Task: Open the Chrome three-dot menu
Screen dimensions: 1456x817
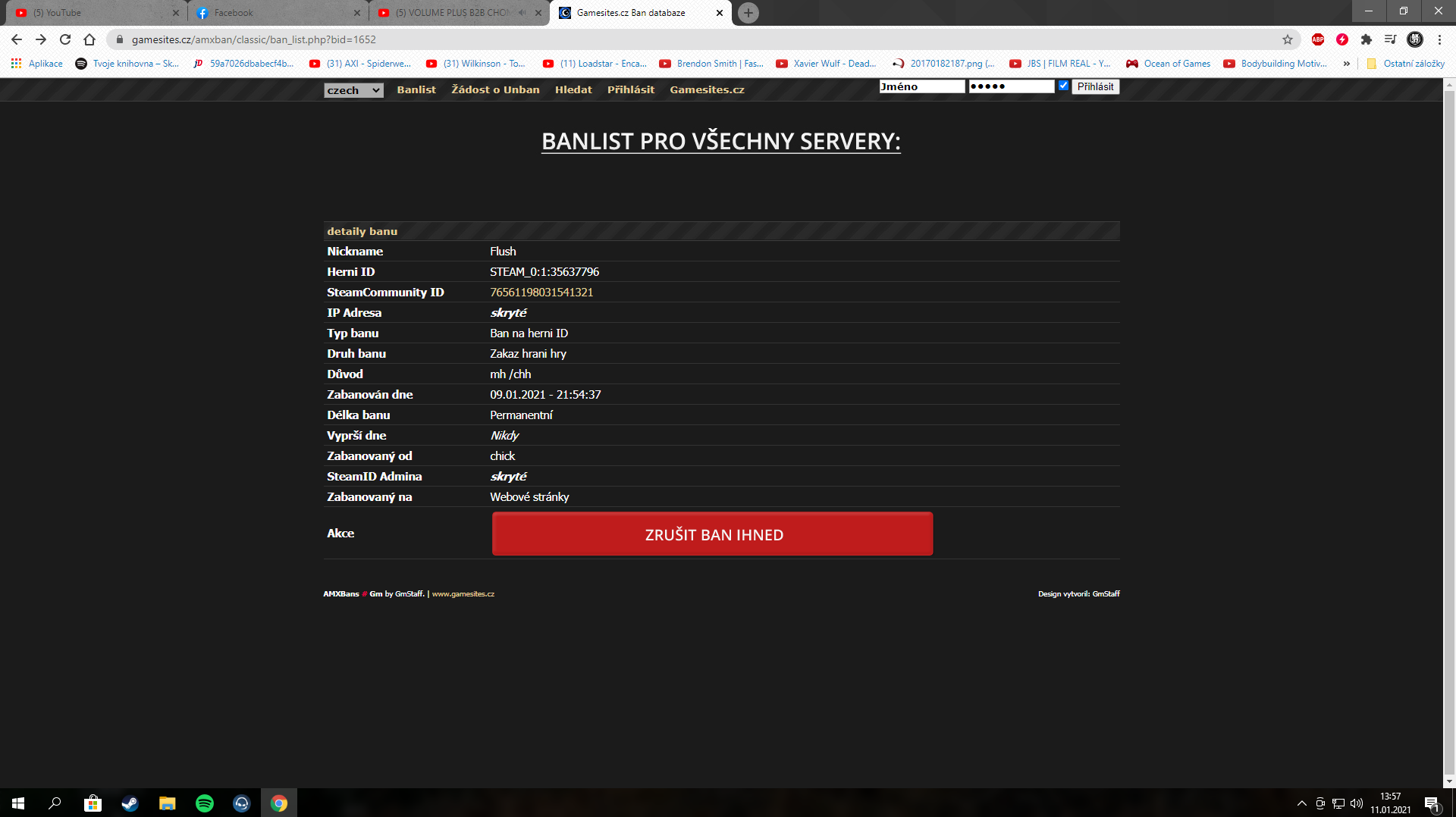Action: (x=1439, y=39)
